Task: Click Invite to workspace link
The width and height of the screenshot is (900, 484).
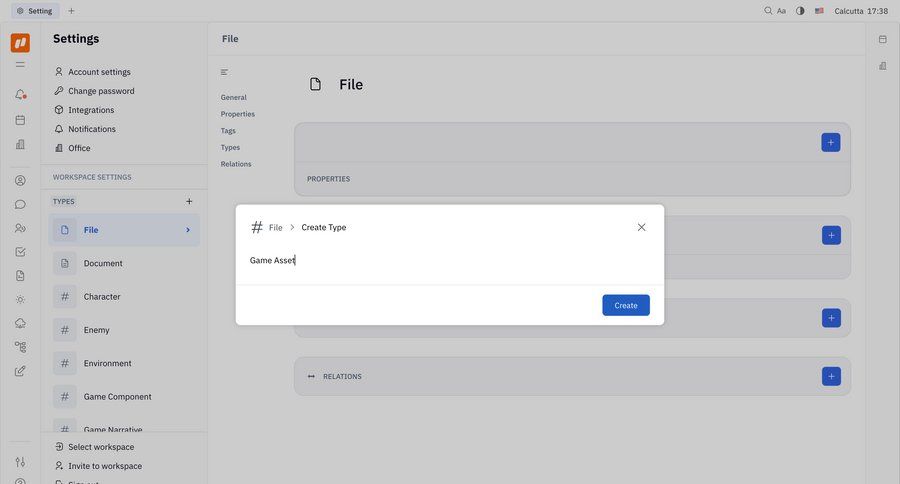Action: point(105,466)
